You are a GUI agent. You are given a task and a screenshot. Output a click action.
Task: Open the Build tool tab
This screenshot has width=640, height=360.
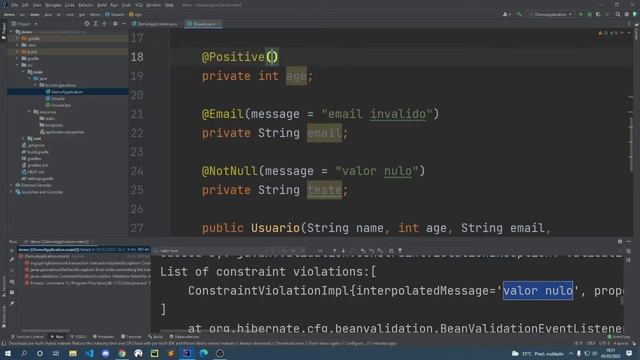[156, 337]
